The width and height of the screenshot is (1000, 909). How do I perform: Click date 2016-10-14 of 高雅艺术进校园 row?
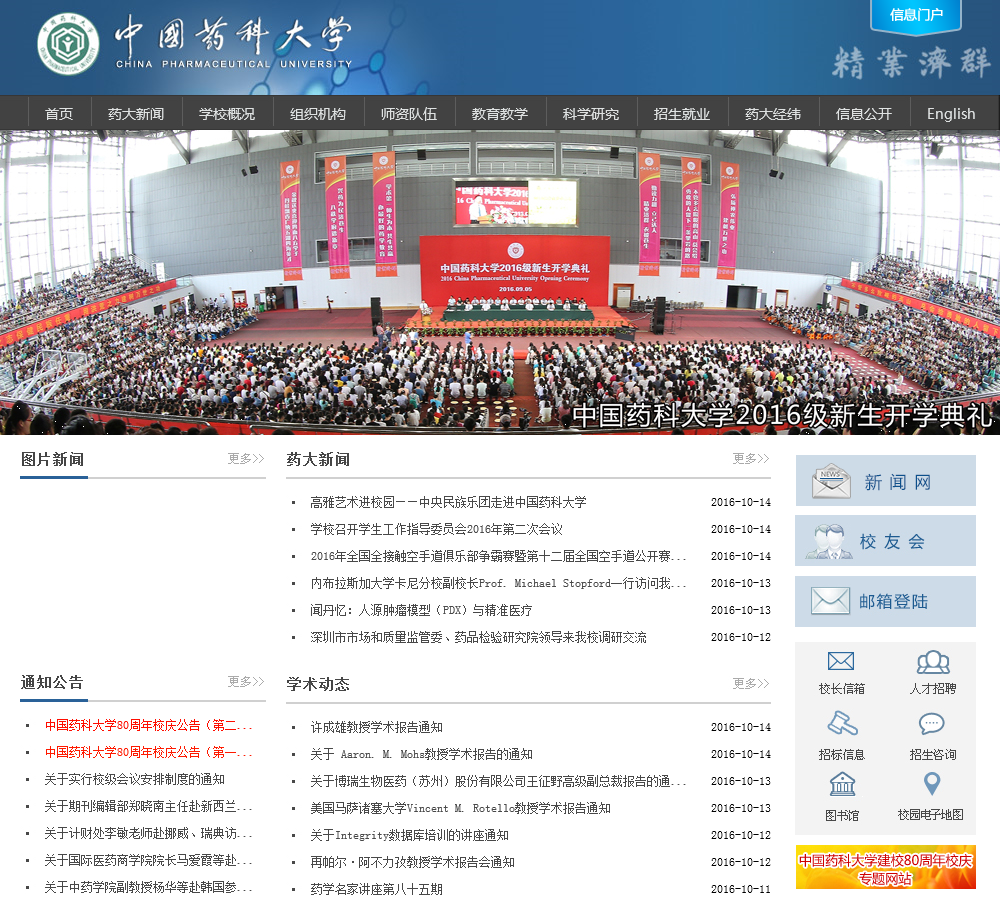point(740,502)
